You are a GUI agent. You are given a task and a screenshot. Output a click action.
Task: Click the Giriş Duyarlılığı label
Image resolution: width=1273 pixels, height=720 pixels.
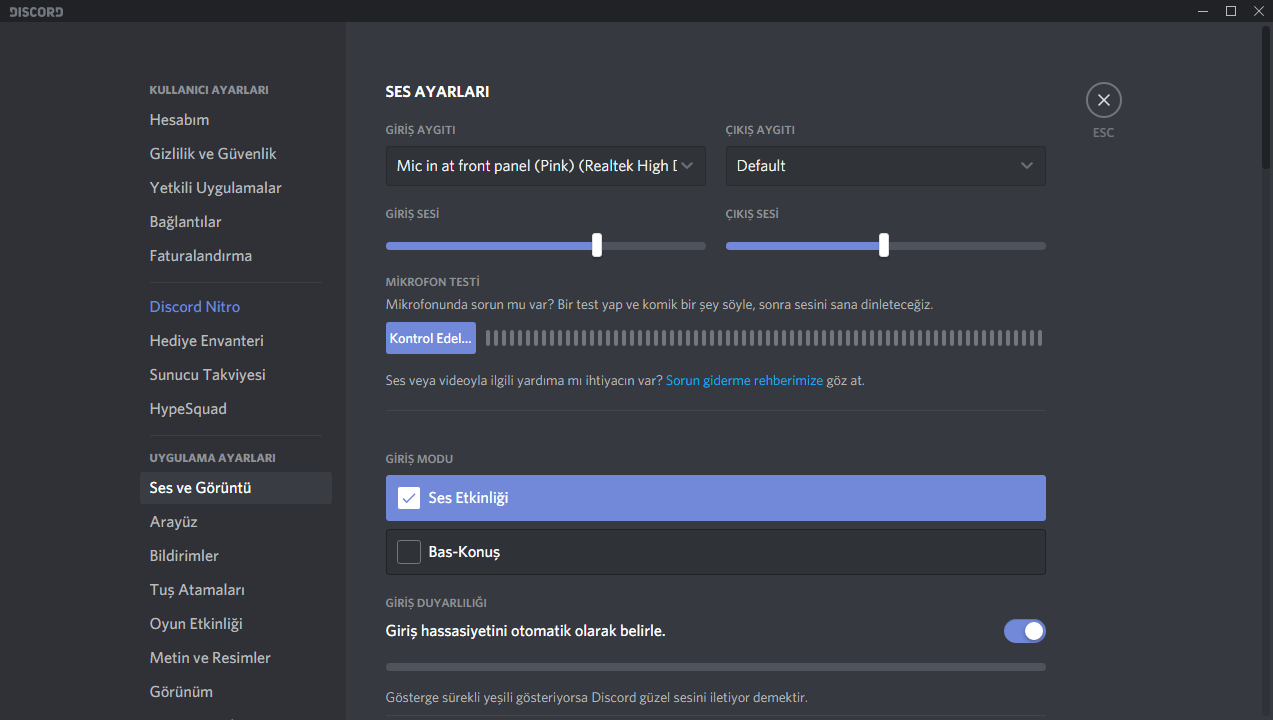[436, 603]
